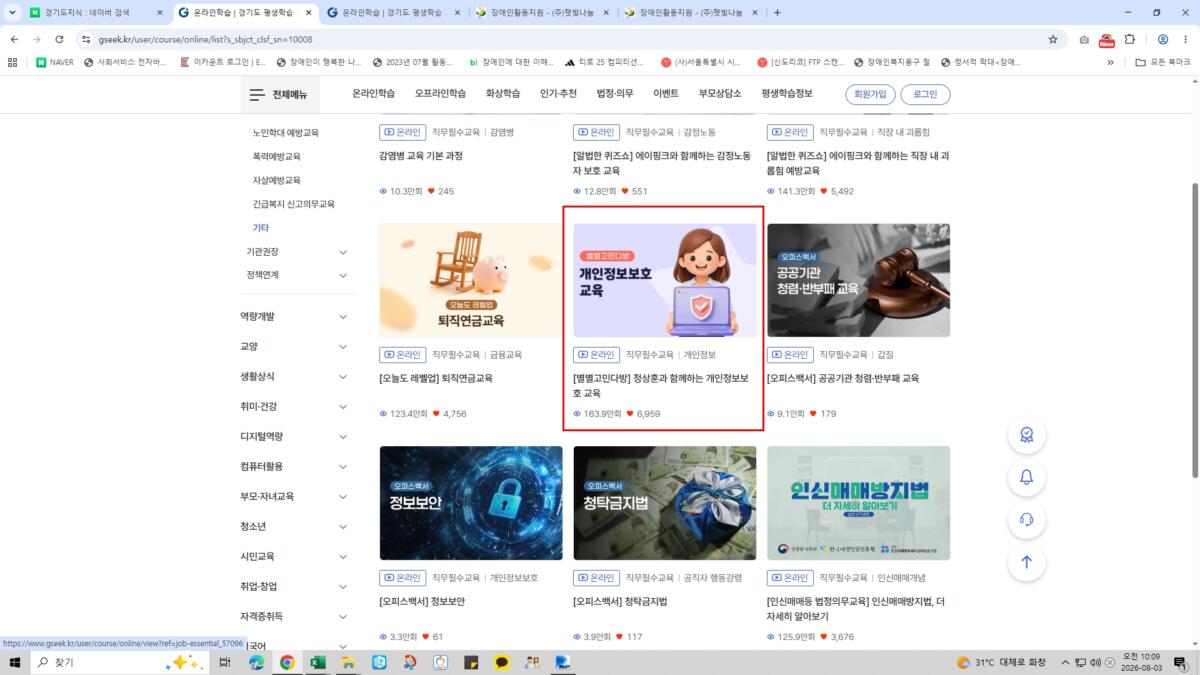Open Excel from the taskbar
1200x675 pixels.
pos(318,662)
